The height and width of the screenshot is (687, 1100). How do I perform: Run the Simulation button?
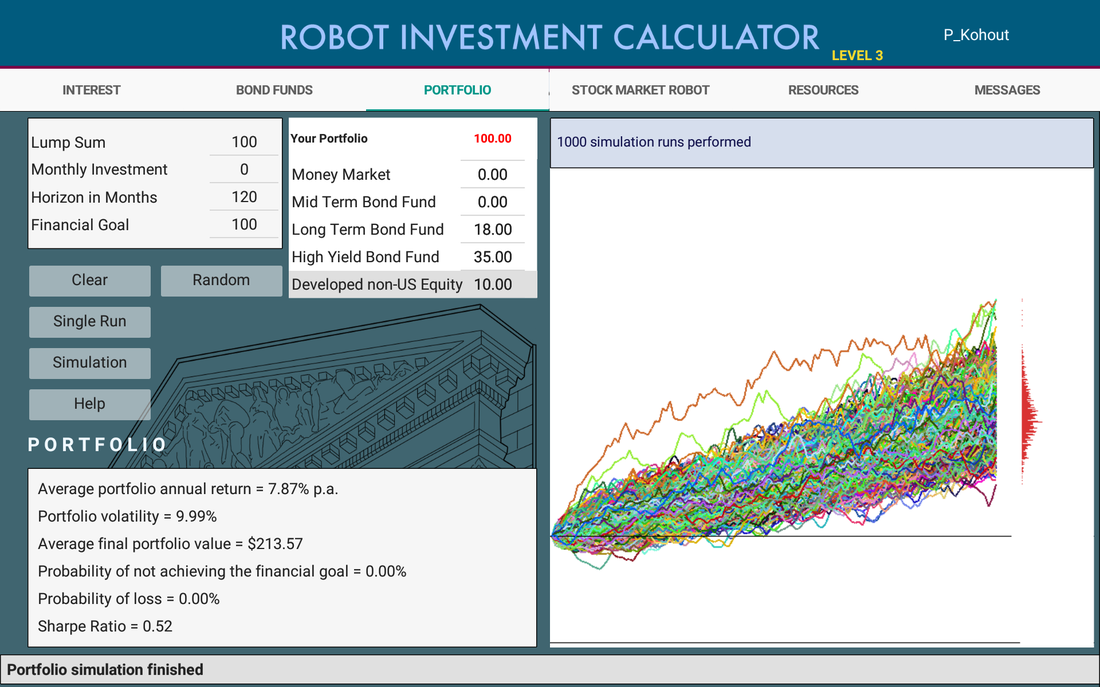pyautogui.click(x=90, y=363)
